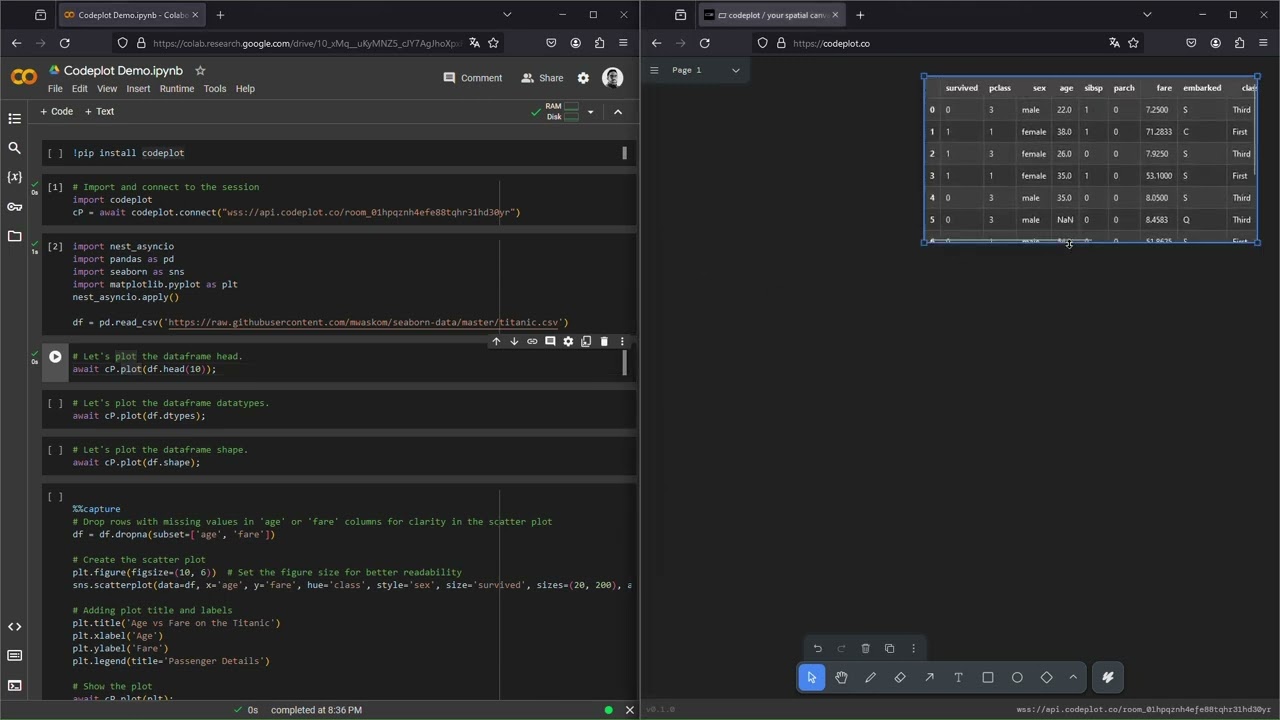The height and width of the screenshot is (720, 1280).
Task: Open Colab code snippets panel
Action: [14, 627]
